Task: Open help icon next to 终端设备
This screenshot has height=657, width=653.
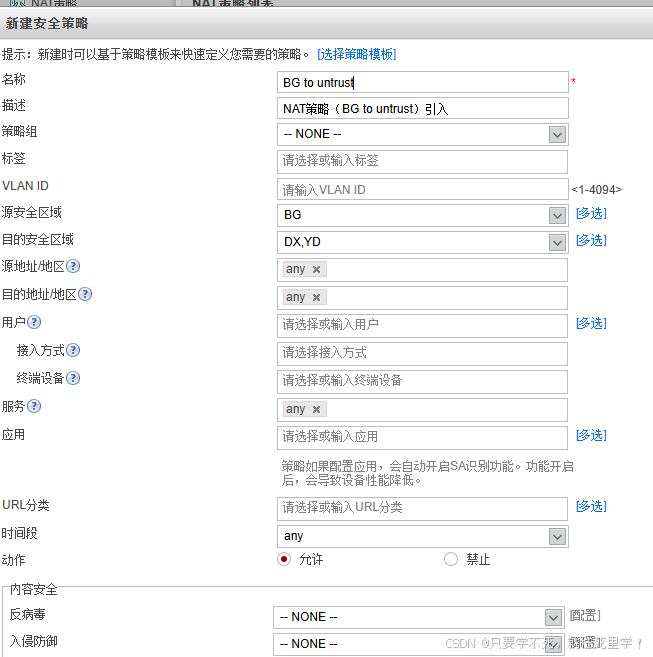Action: [73, 378]
